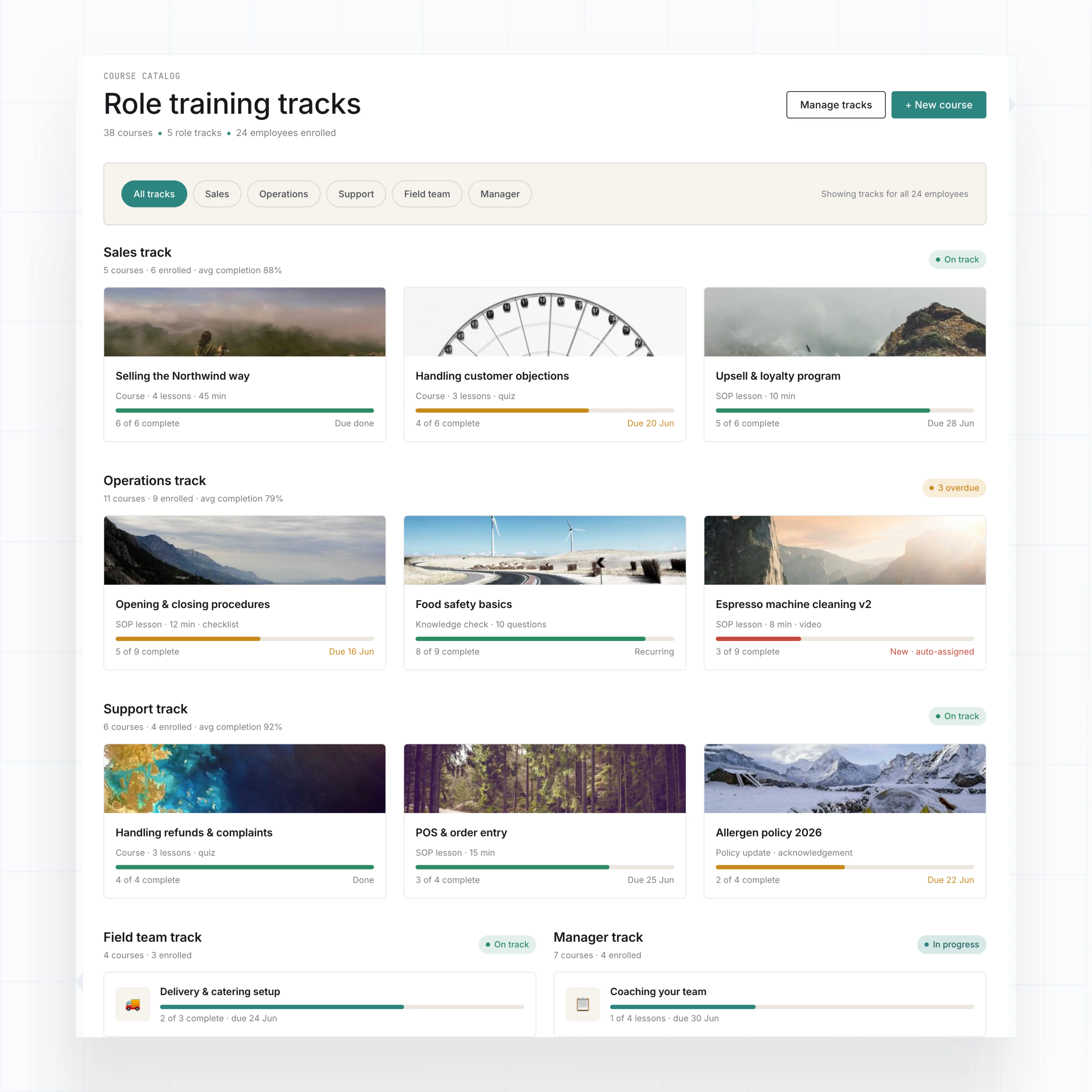Click the Recurring label
The height and width of the screenshot is (1092, 1092).
click(654, 652)
